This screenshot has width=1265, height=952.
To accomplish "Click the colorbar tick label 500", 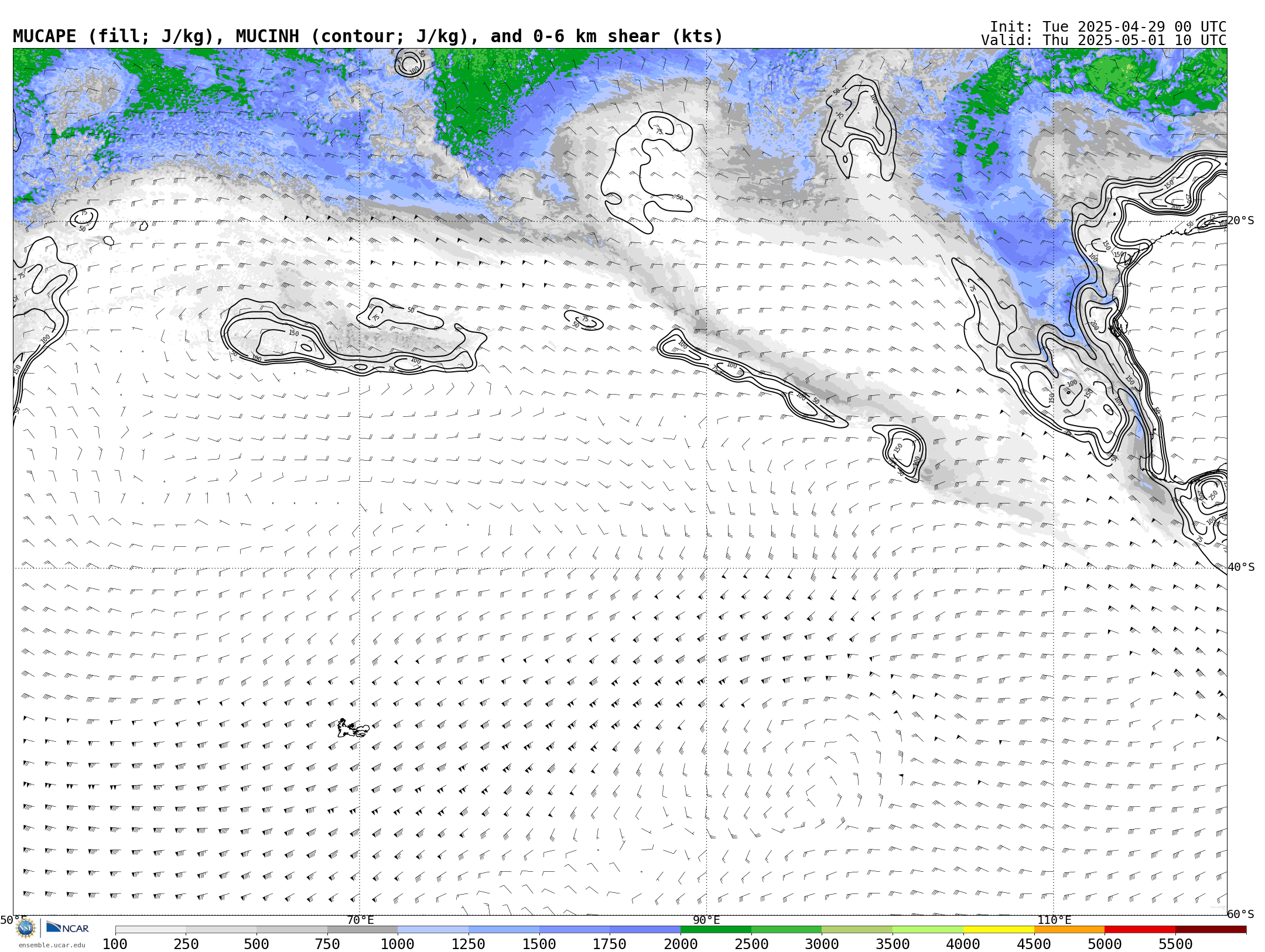I will 257,944.
